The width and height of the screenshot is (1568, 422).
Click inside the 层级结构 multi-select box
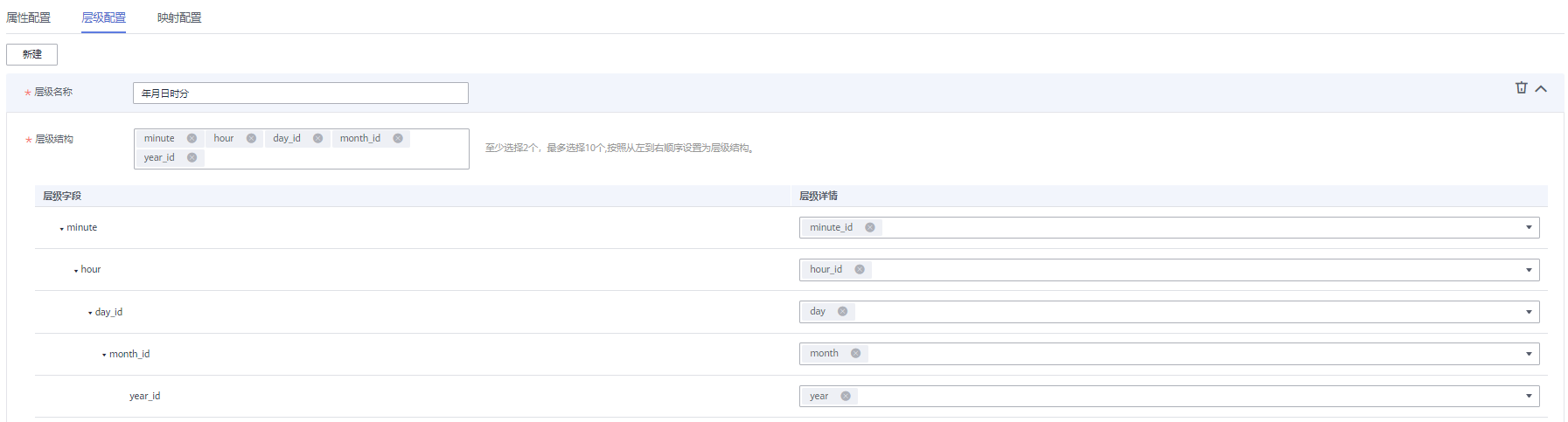point(302,149)
